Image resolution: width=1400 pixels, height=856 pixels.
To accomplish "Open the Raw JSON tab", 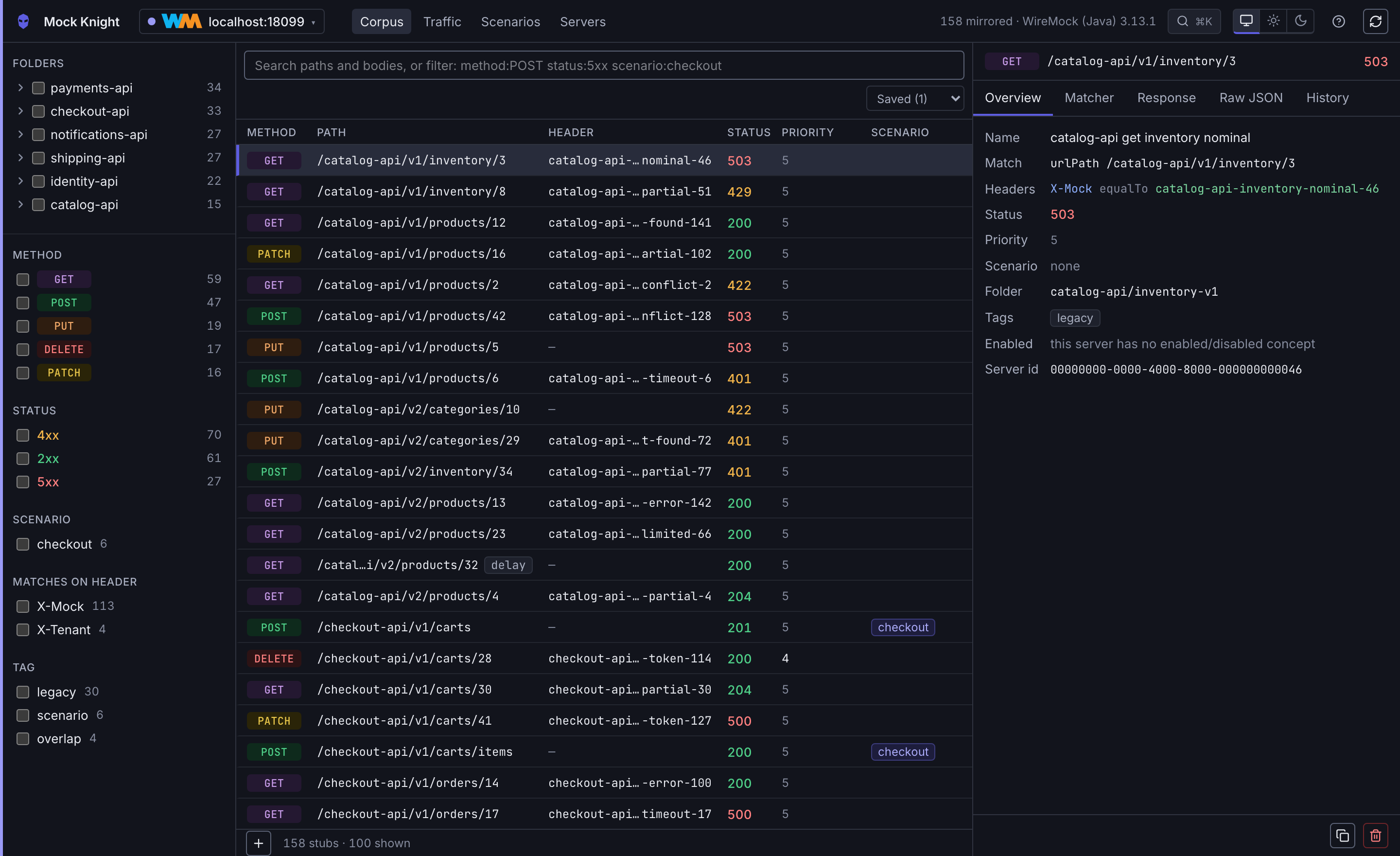I will [1251, 98].
